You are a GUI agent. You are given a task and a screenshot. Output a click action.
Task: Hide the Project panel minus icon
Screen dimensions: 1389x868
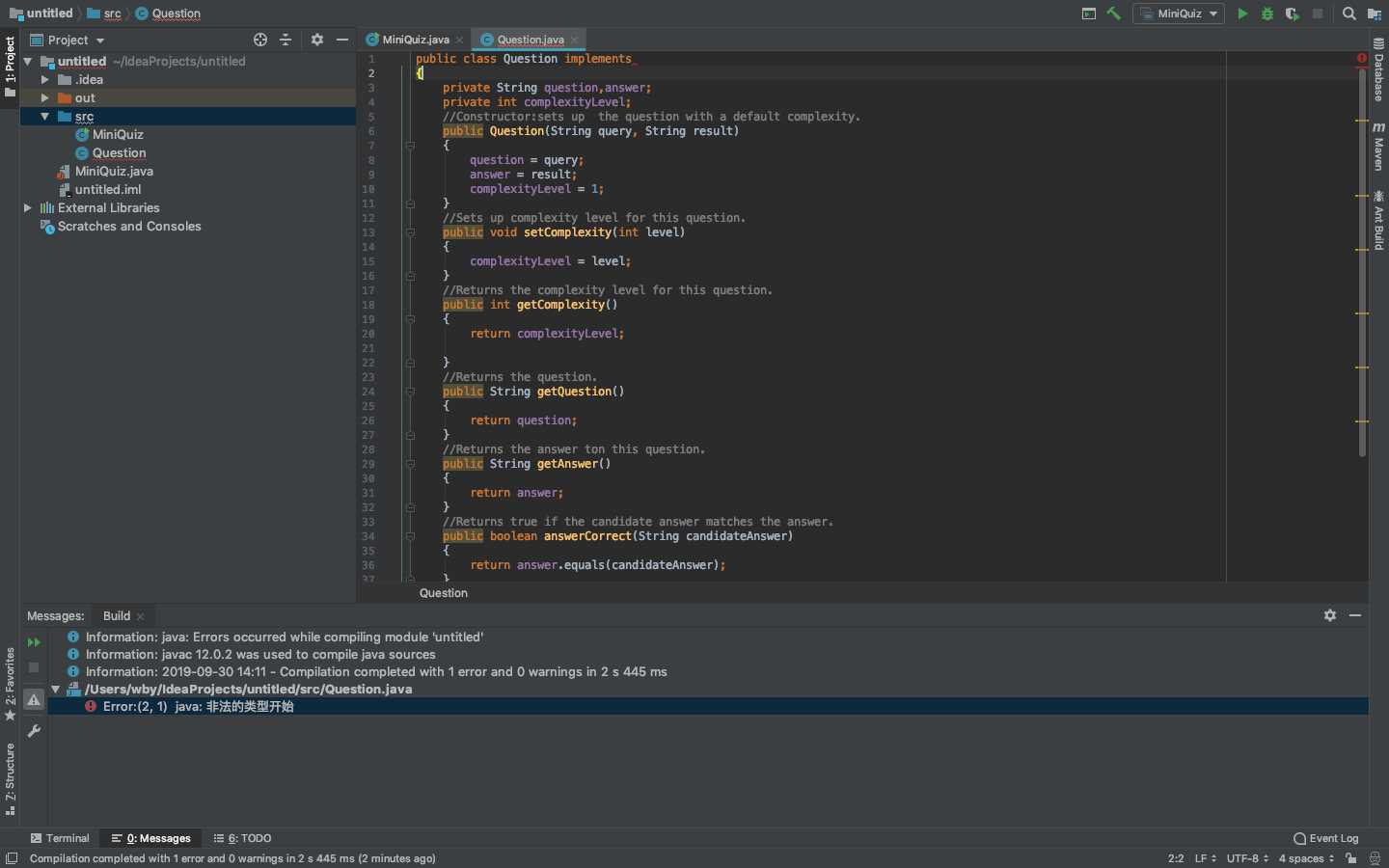coord(342,40)
